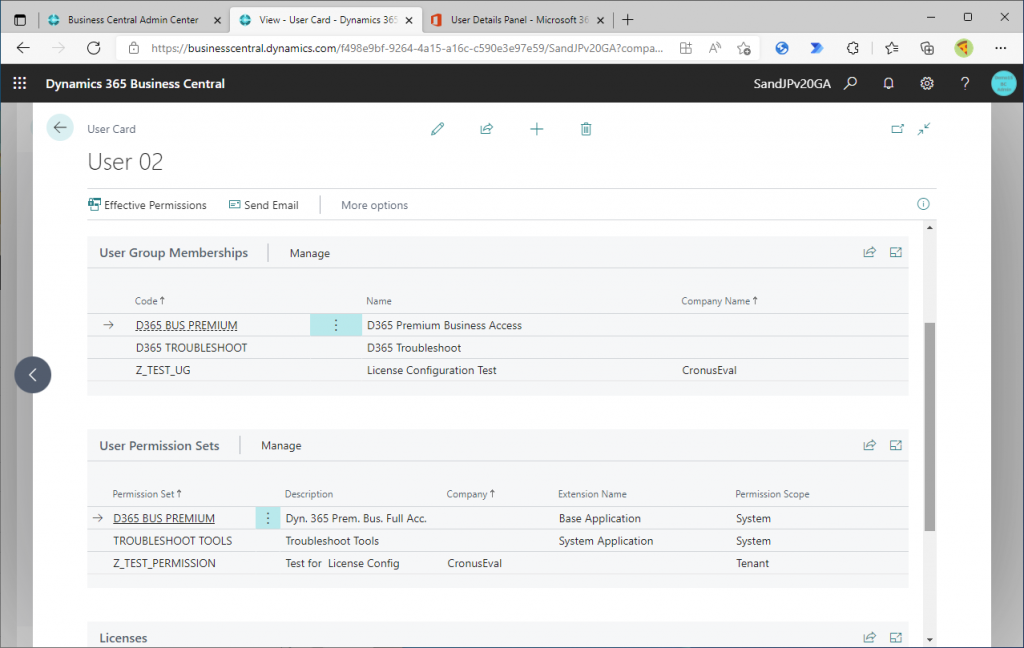Edit the user card with the pencil icon
Viewport: 1024px width, 648px height.
pyautogui.click(x=438, y=129)
